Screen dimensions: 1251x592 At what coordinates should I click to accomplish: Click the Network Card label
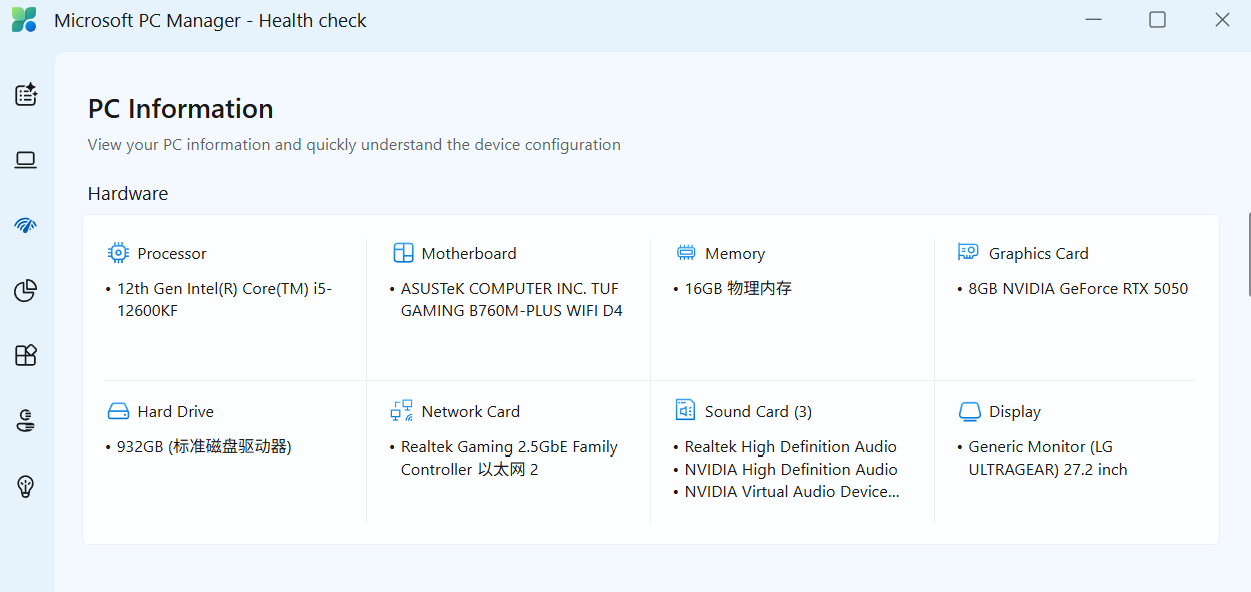coord(471,412)
